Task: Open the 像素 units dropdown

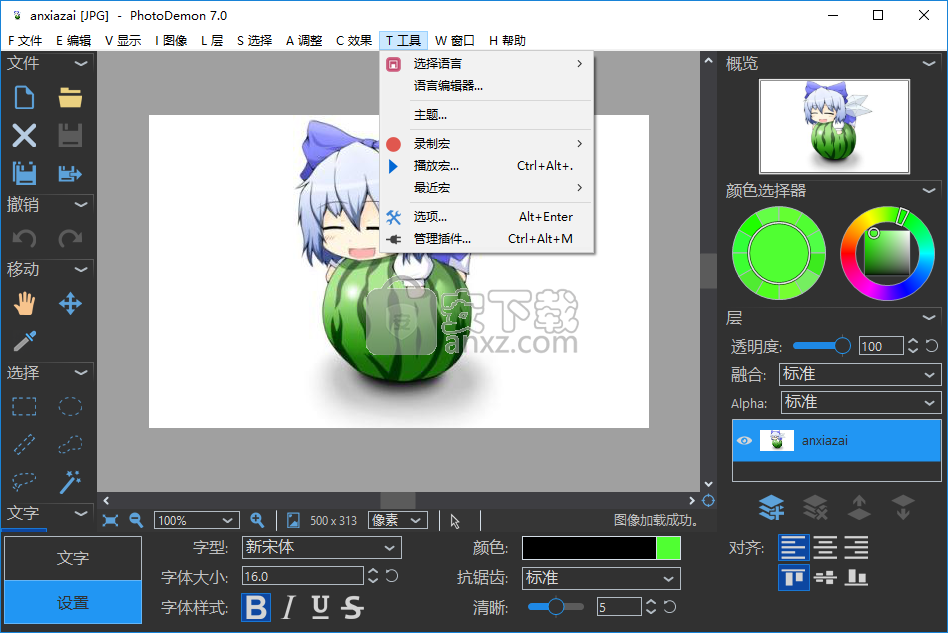Action: tap(398, 521)
